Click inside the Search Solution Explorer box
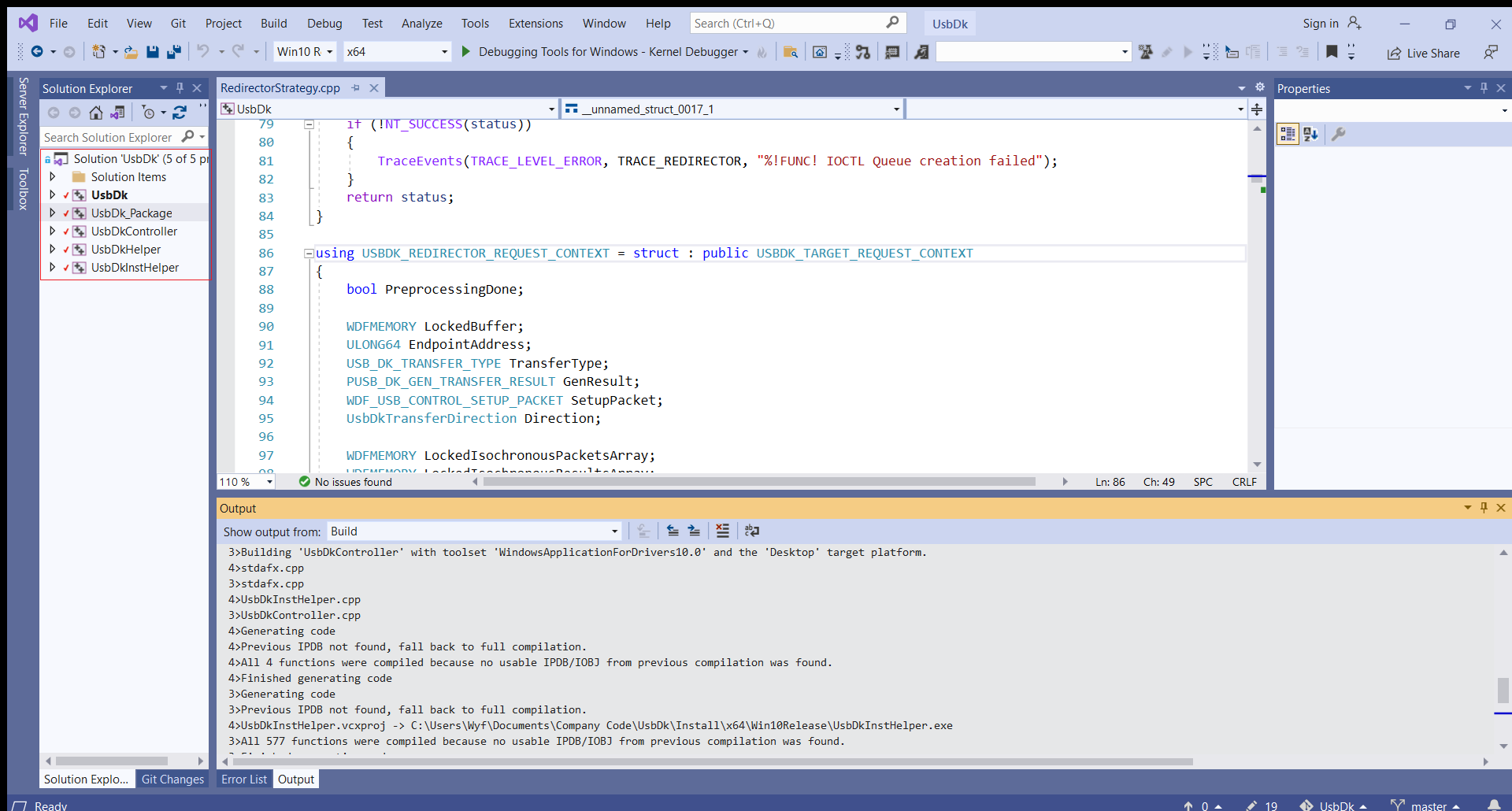 point(110,137)
